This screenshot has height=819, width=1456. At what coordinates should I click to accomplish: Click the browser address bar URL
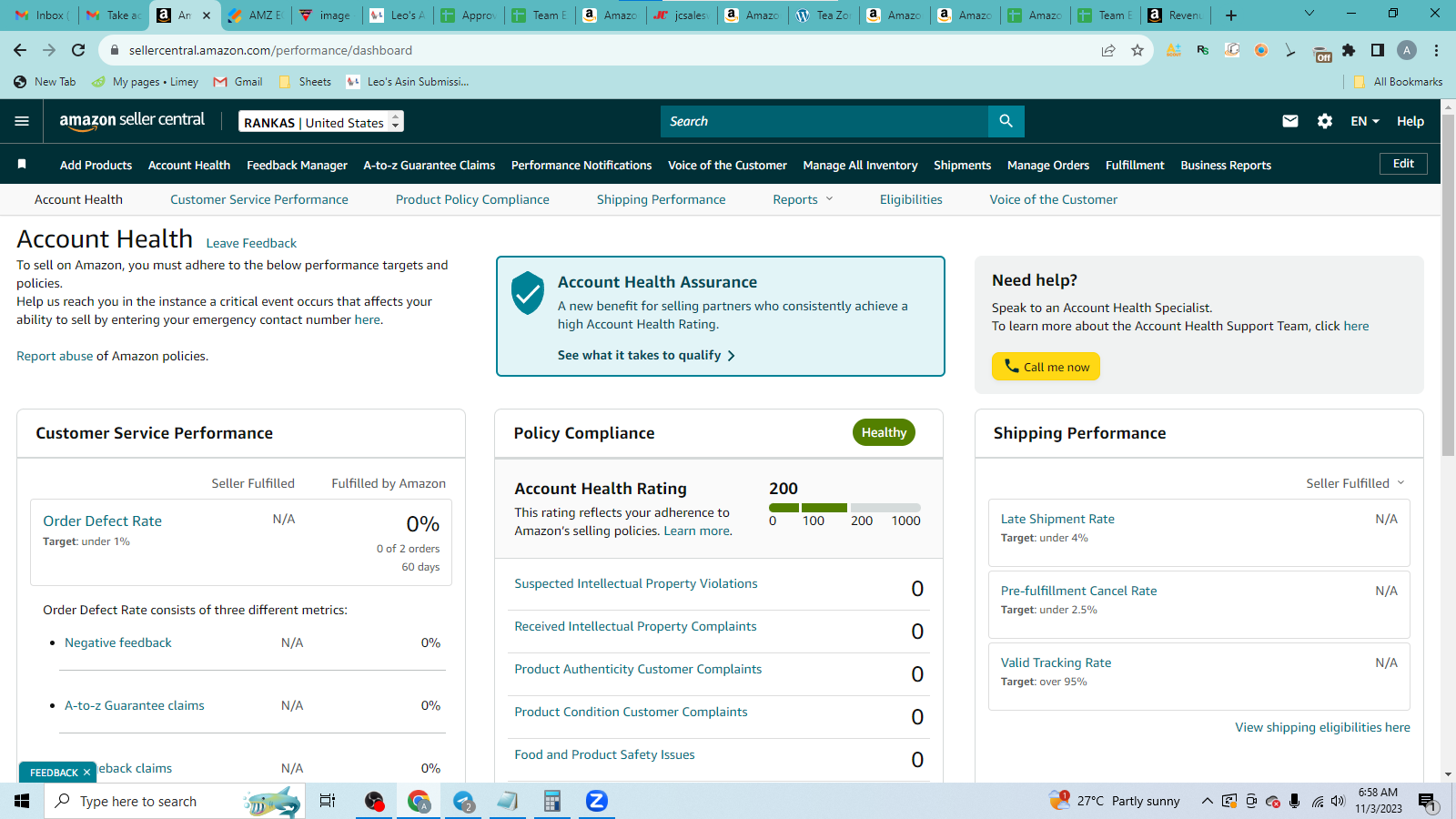(x=270, y=50)
